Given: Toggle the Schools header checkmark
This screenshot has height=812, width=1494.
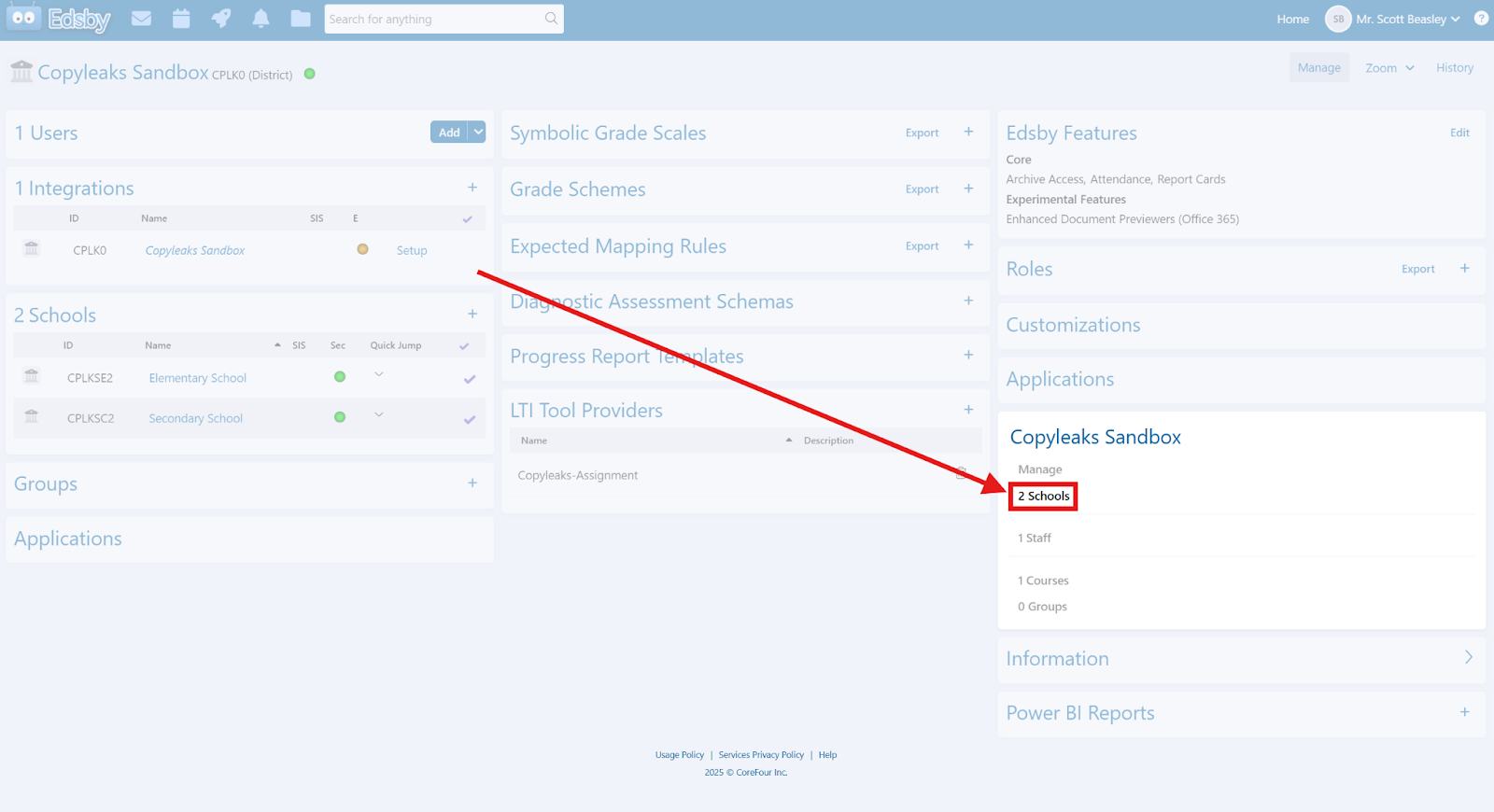Looking at the screenshot, I should coord(464,346).
